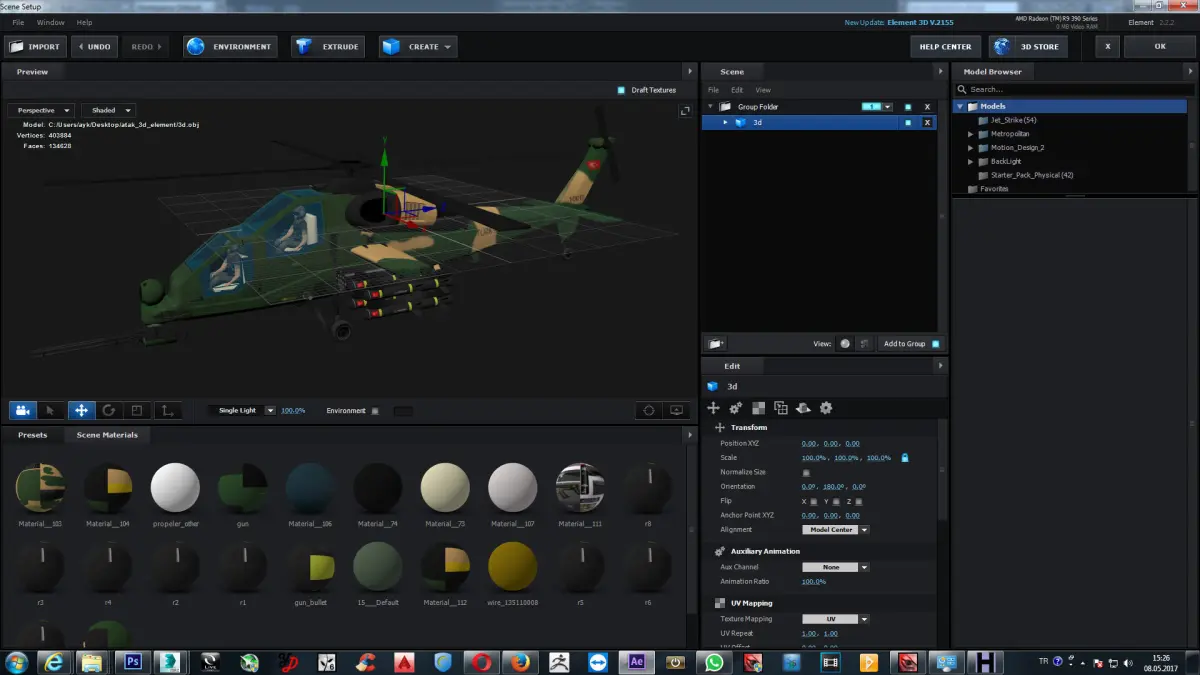Toggle the Flip Z checkbox
1200x675 pixels.
(858, 501)
